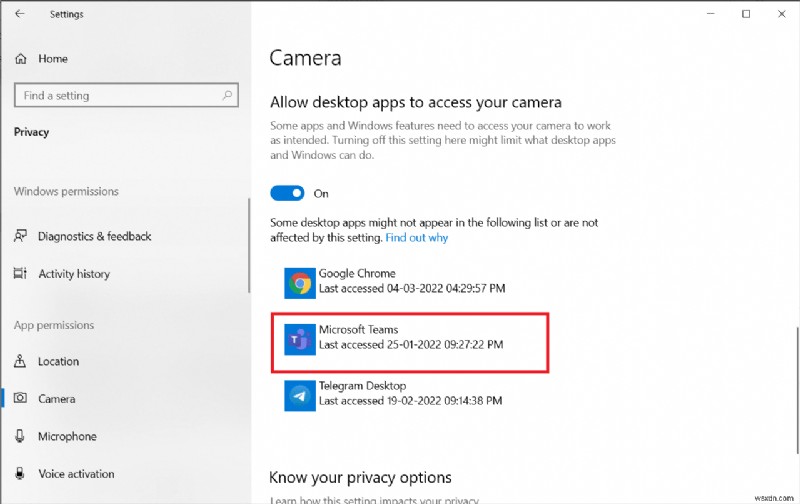Go to Microphone settings
The image size is (800, 504).
[67, 436]
